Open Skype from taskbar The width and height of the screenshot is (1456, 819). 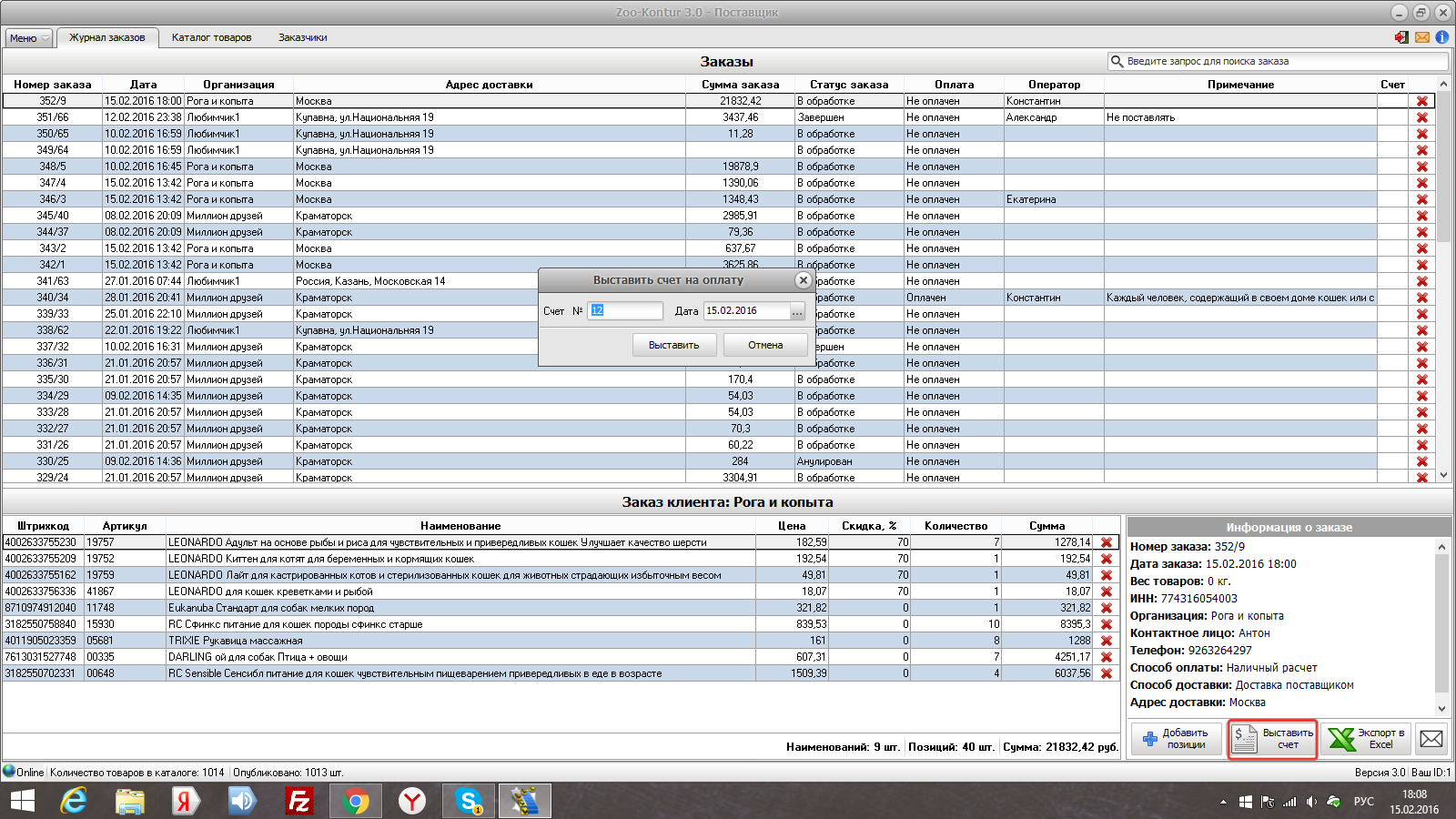[x=469, y=801]
